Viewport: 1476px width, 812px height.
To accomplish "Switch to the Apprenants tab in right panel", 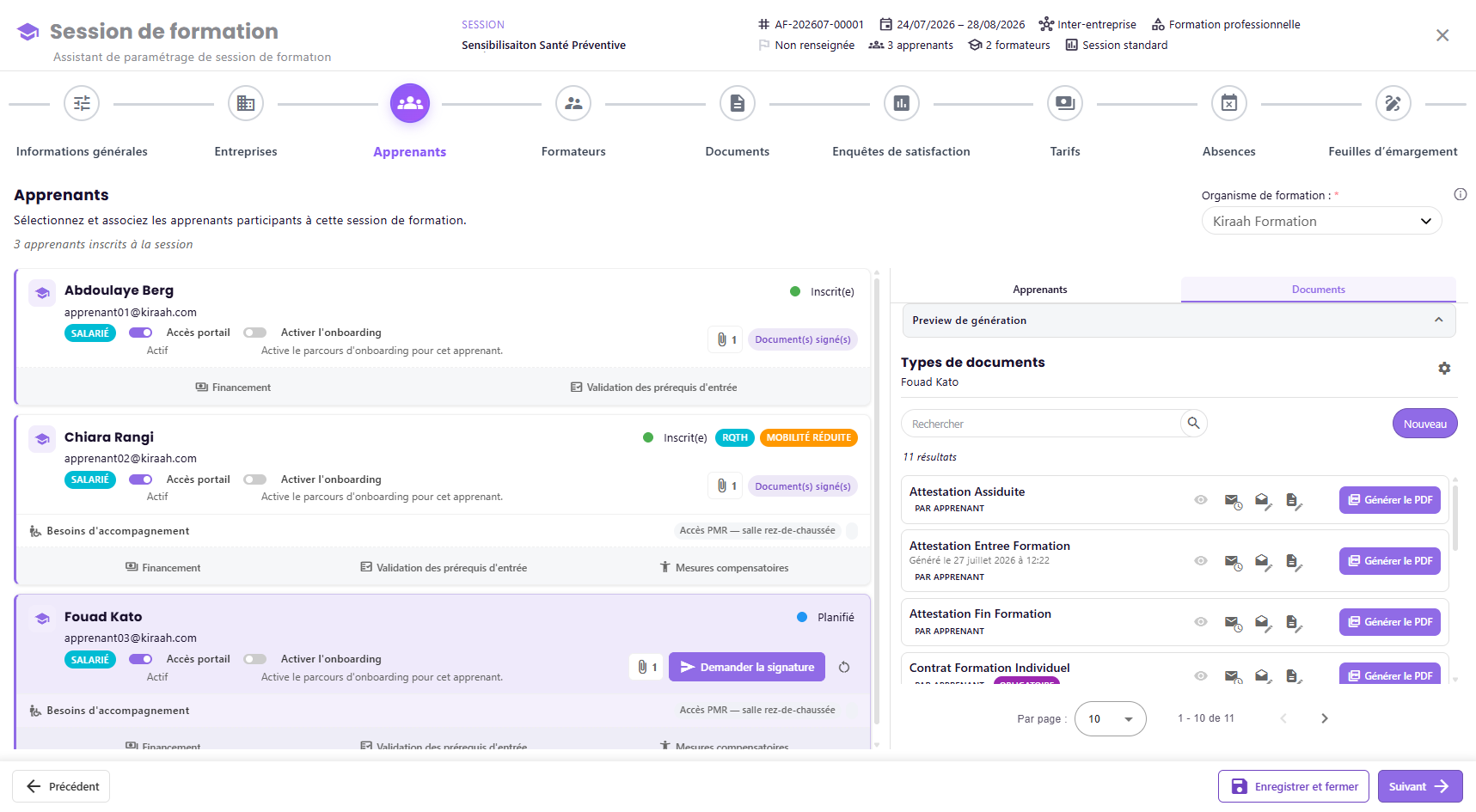I will click(x=1039, y=290).
